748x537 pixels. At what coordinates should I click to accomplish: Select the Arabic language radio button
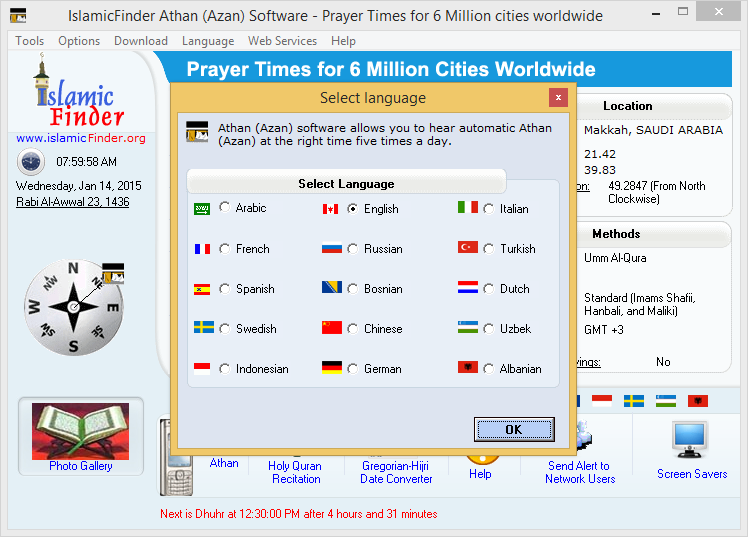(225, 208)
